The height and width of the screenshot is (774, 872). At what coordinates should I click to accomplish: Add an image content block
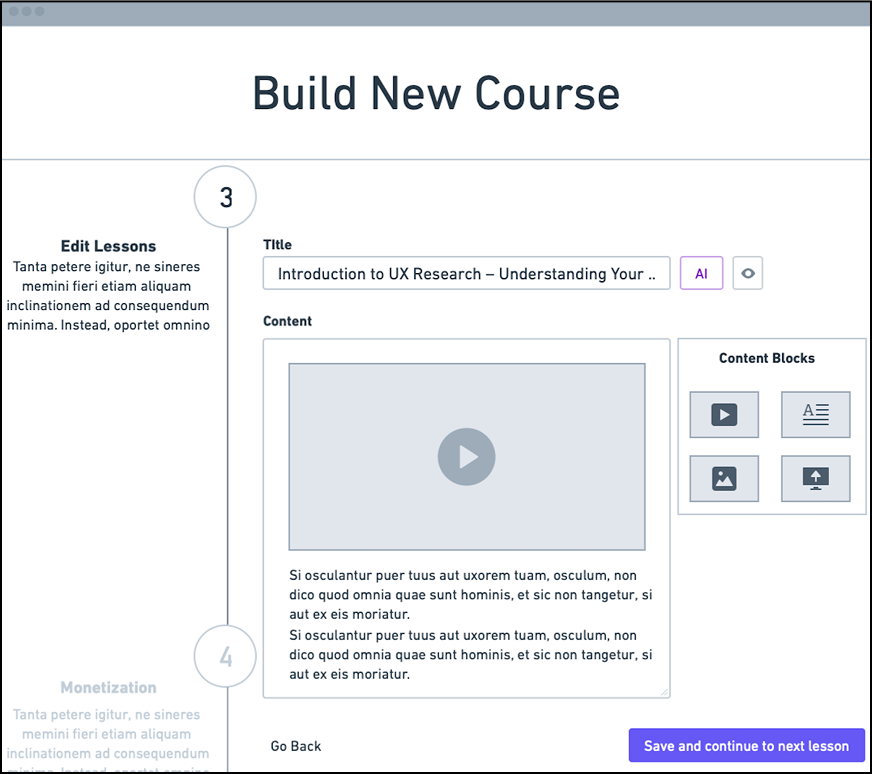click(724, 478)
